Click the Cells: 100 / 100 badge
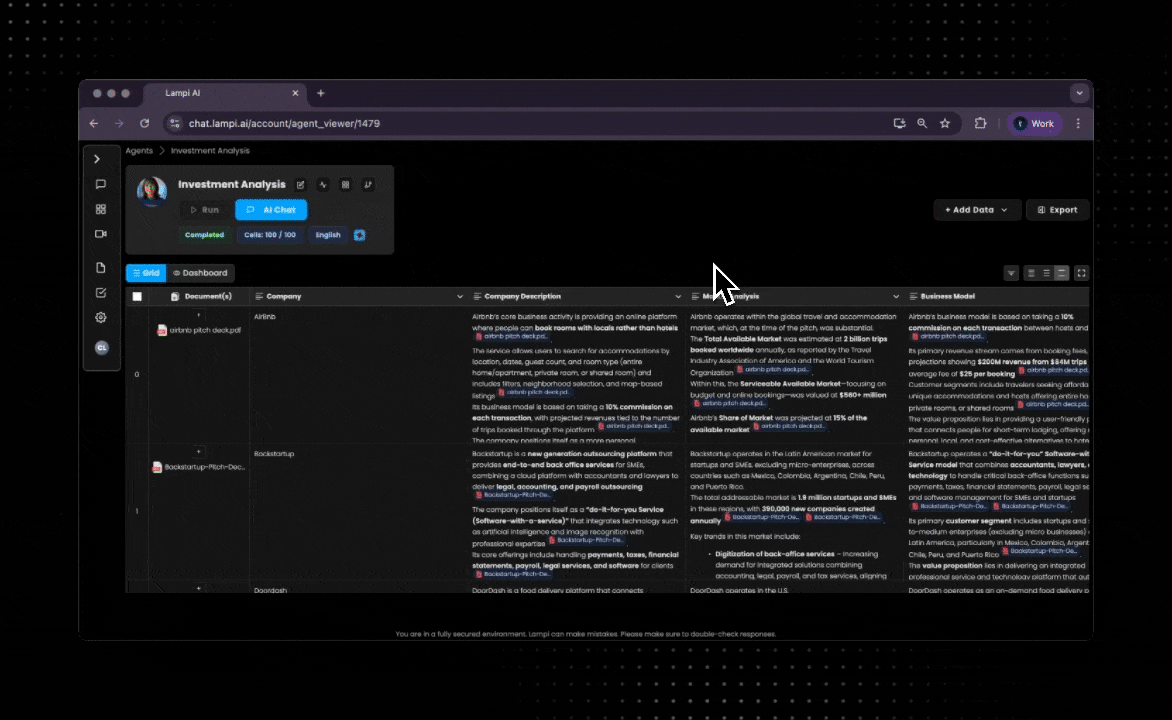The height and width of the screenshot is (720, 1172). (x=270, y=235)
